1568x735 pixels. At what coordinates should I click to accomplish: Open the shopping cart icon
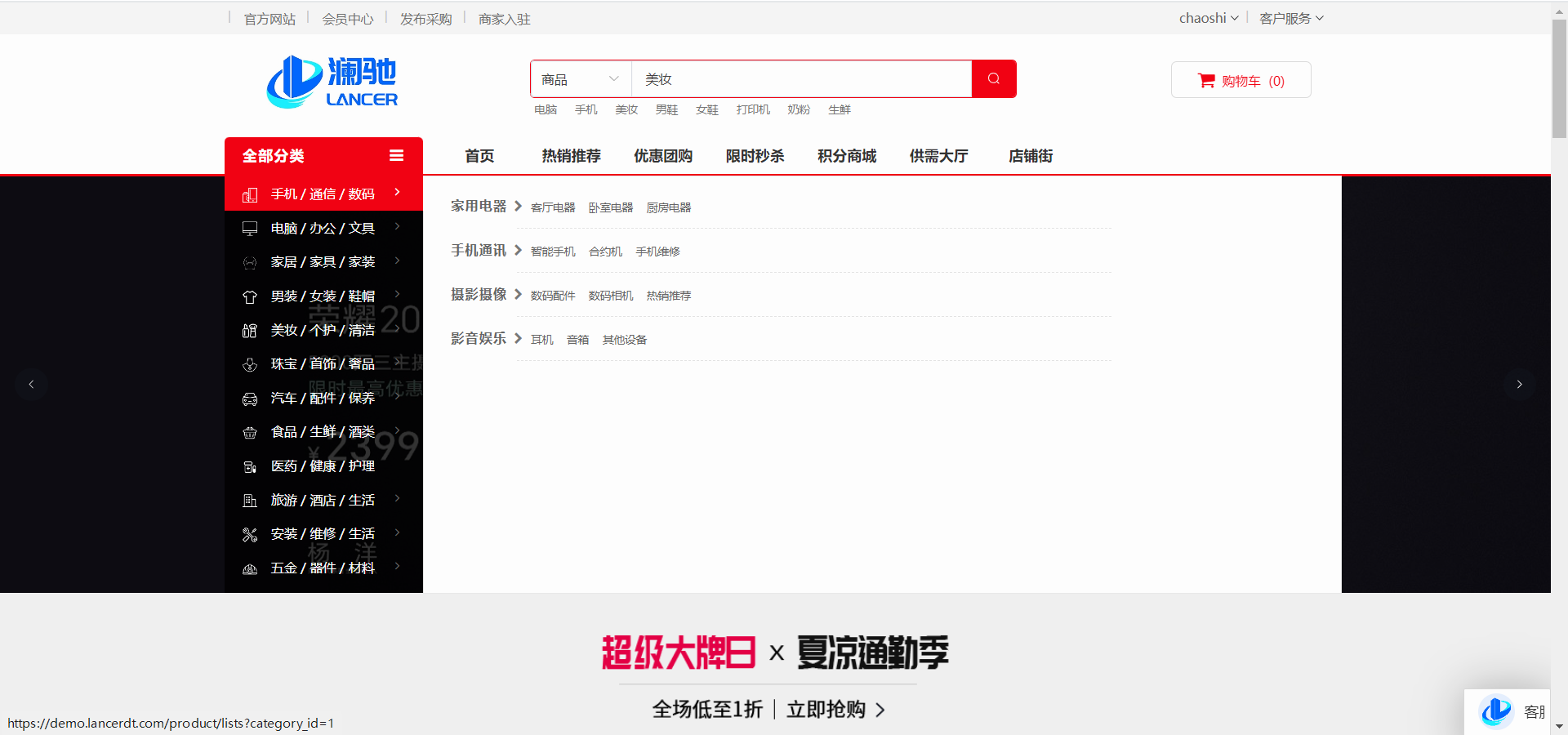click(x=1205, y=80)
